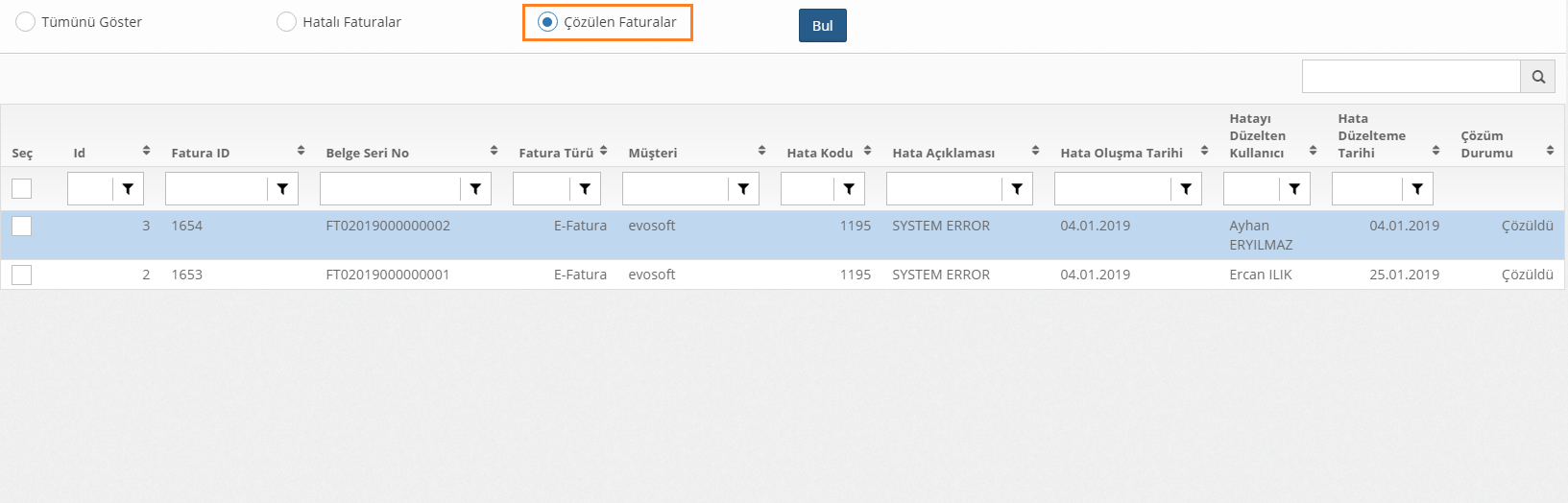
Task: Sort by Çözüm Durumu column arrows
Action: click(1550, 151)
